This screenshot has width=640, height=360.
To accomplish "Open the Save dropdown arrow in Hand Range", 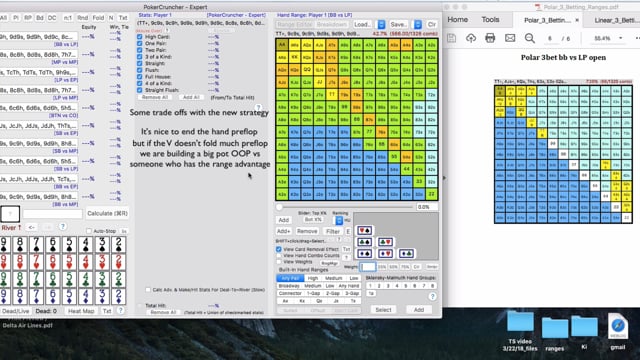I will pyautogui.click(x=418, y=24).
